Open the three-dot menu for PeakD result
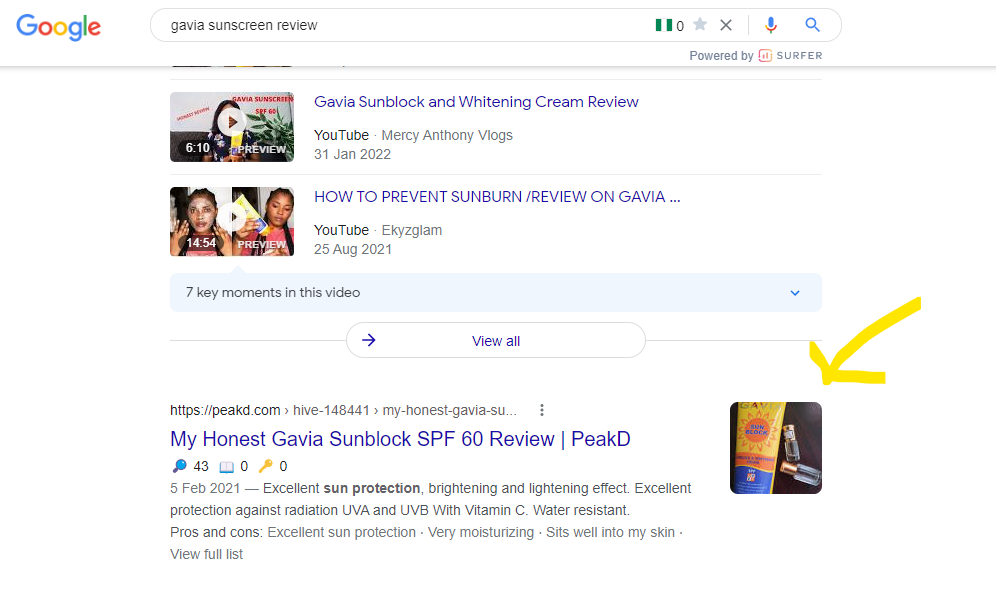 [x=542, y=410]
